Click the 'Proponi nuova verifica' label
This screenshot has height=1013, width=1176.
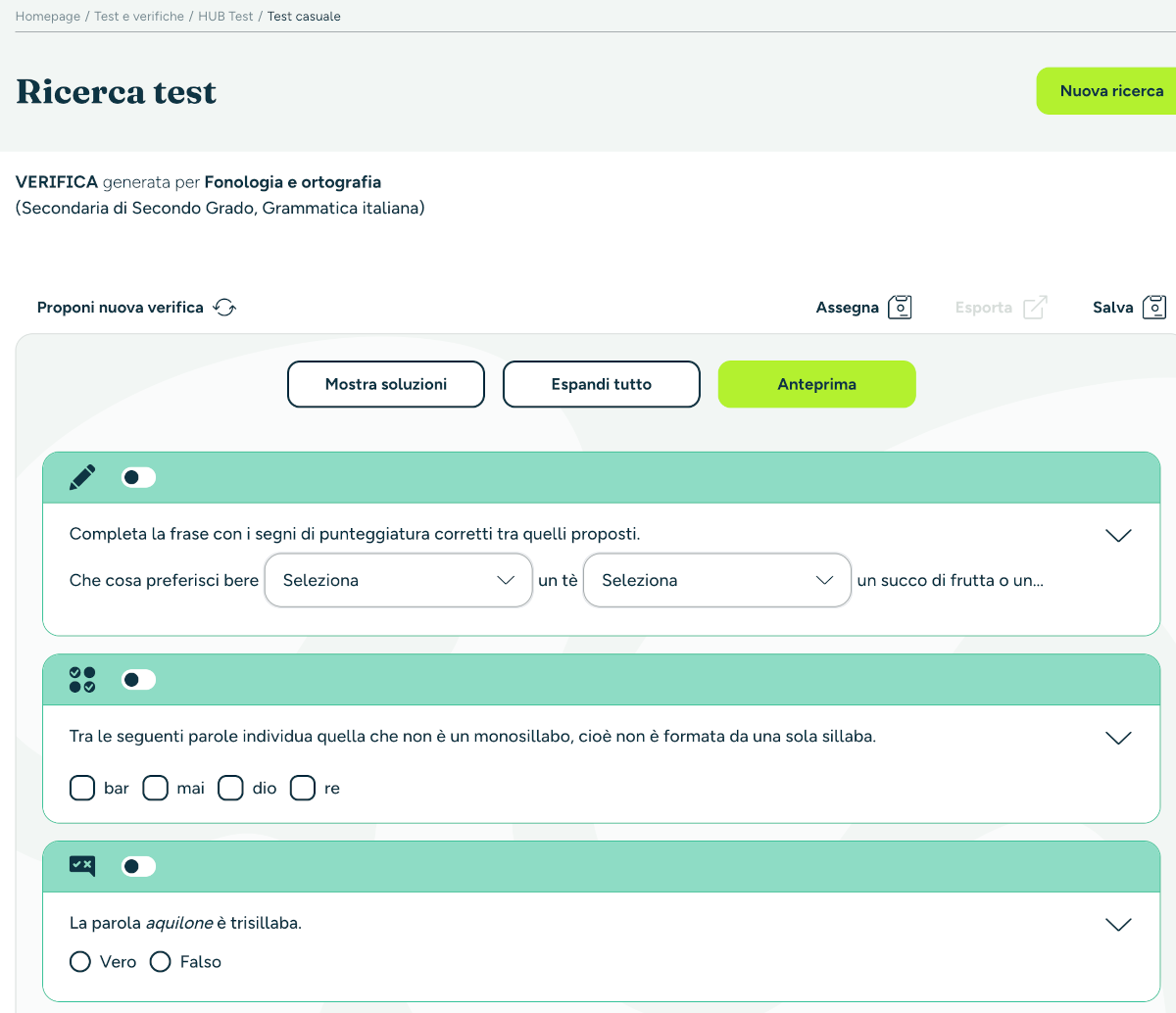121,308
